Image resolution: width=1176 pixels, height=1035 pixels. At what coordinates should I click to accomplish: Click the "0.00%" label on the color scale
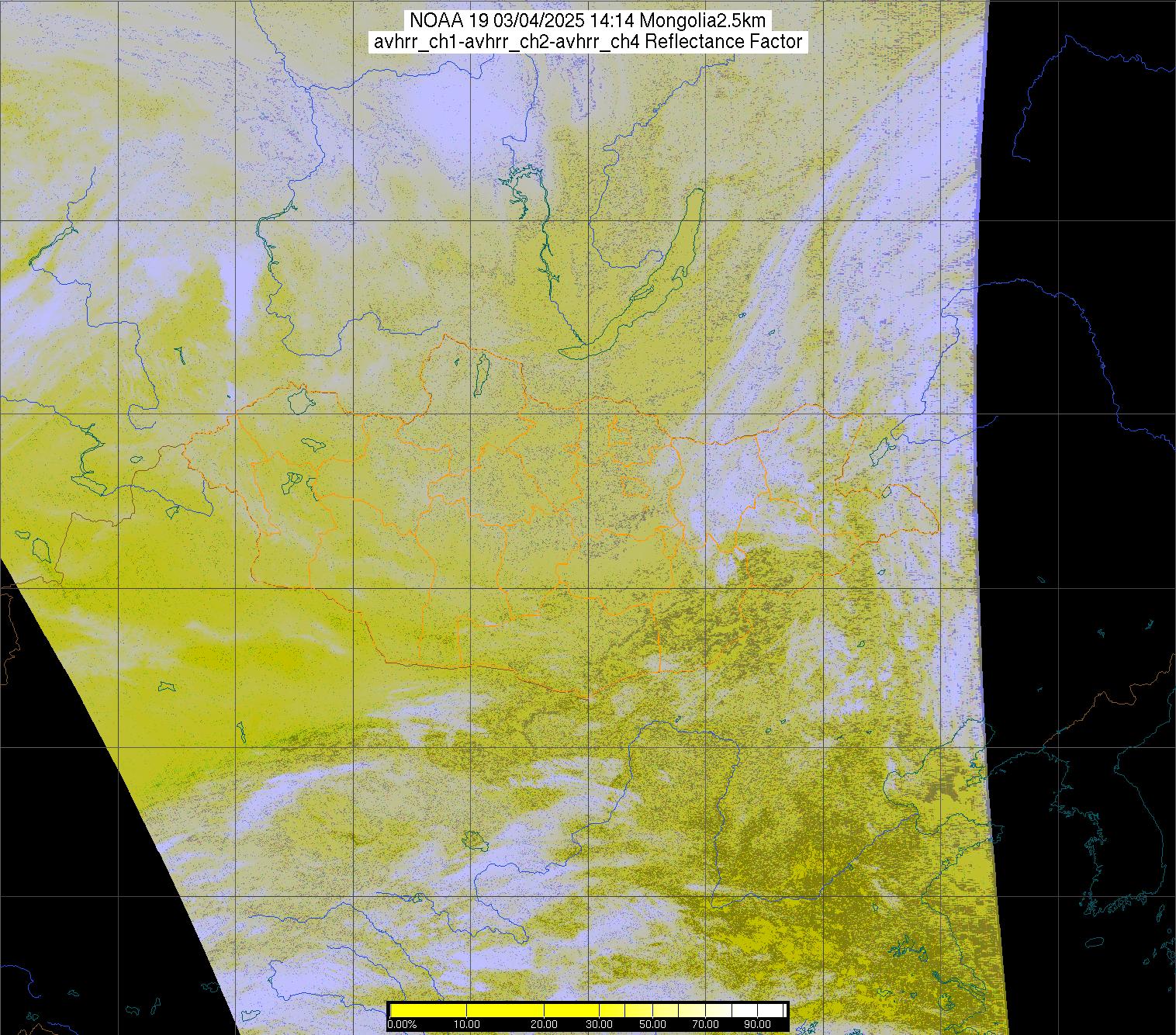pos(402,1024)
